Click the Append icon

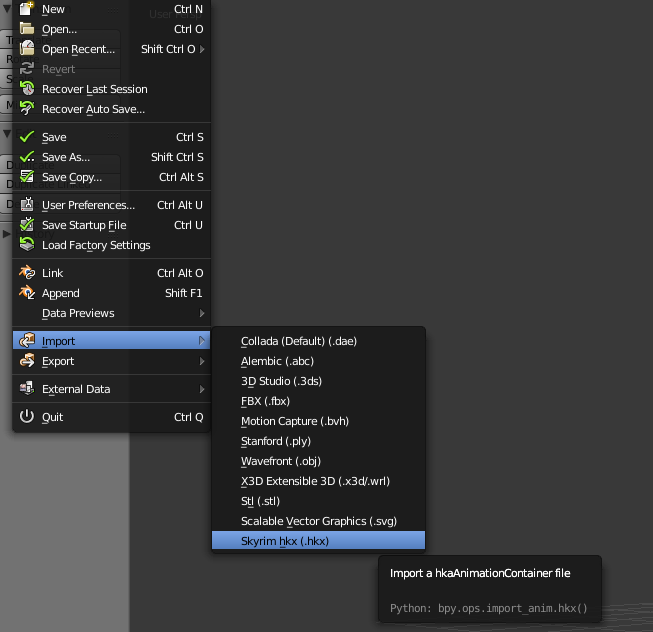click(x=27, y=292)
